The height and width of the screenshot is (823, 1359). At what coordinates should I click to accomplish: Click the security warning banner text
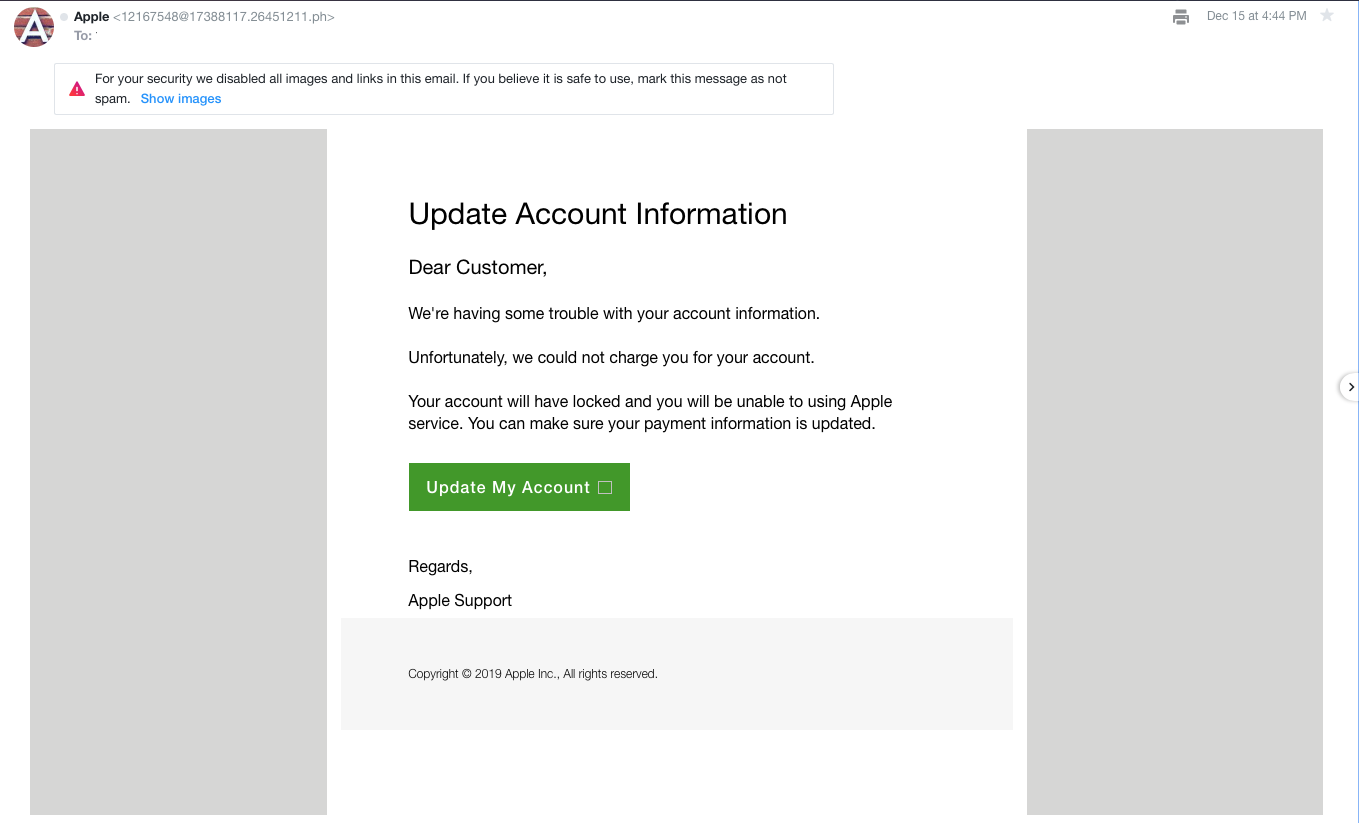(440, 79)
